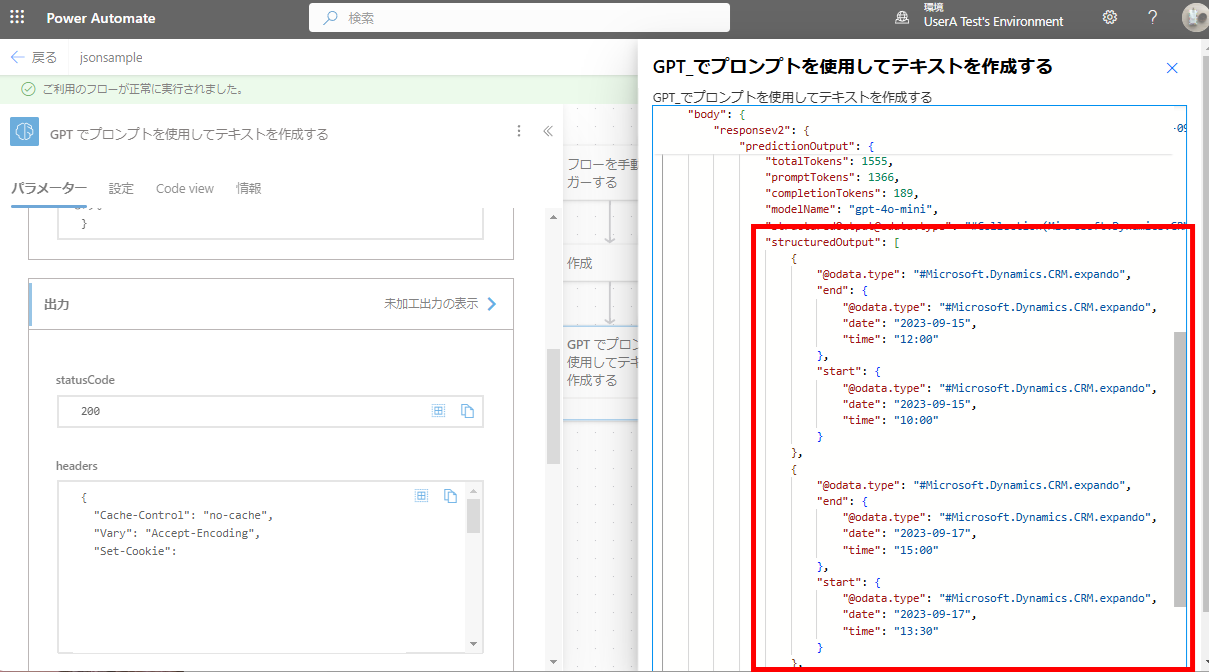Switch statusCode output to table view

[x=439, y=410]
